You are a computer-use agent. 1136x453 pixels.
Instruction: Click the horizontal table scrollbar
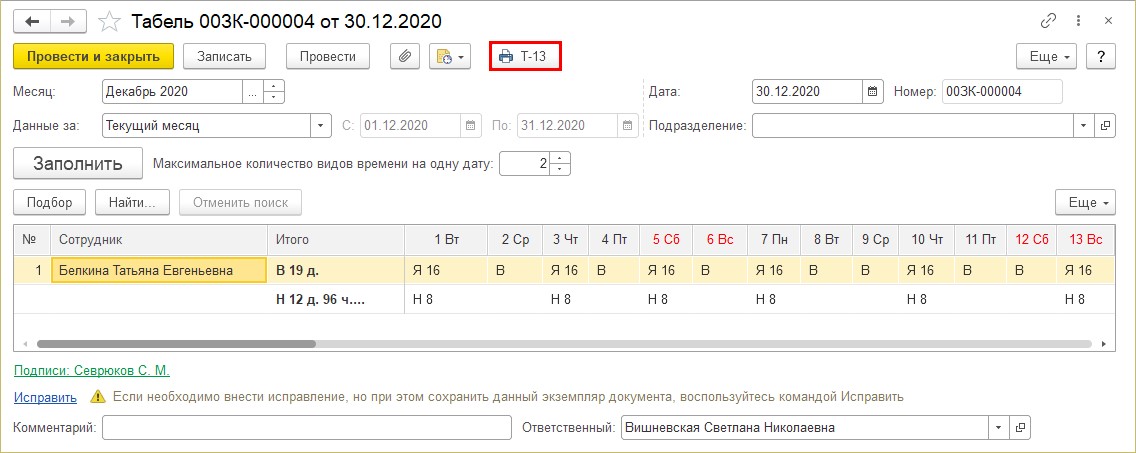(x=175, y=343)
